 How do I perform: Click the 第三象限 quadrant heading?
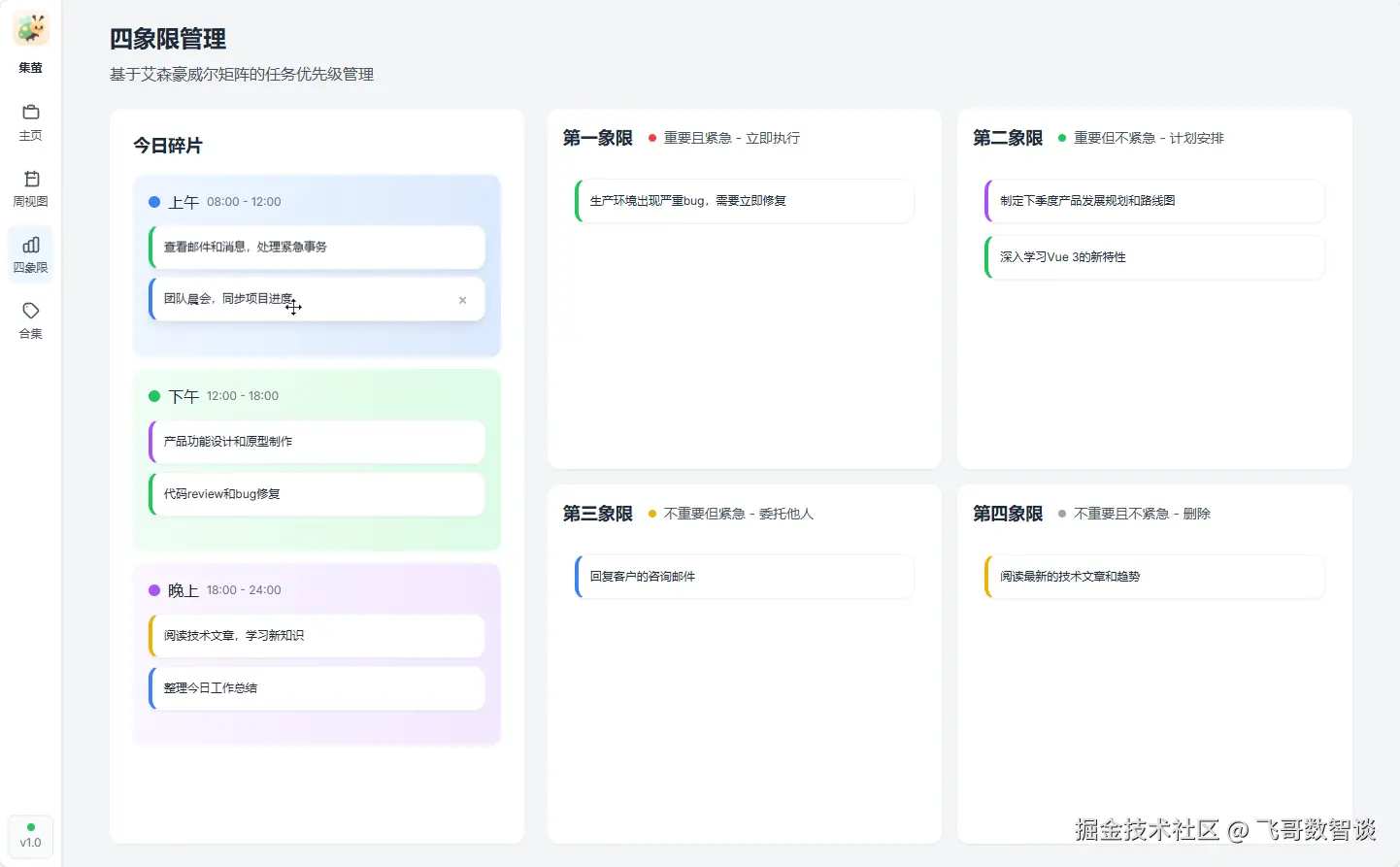point(598,514)
